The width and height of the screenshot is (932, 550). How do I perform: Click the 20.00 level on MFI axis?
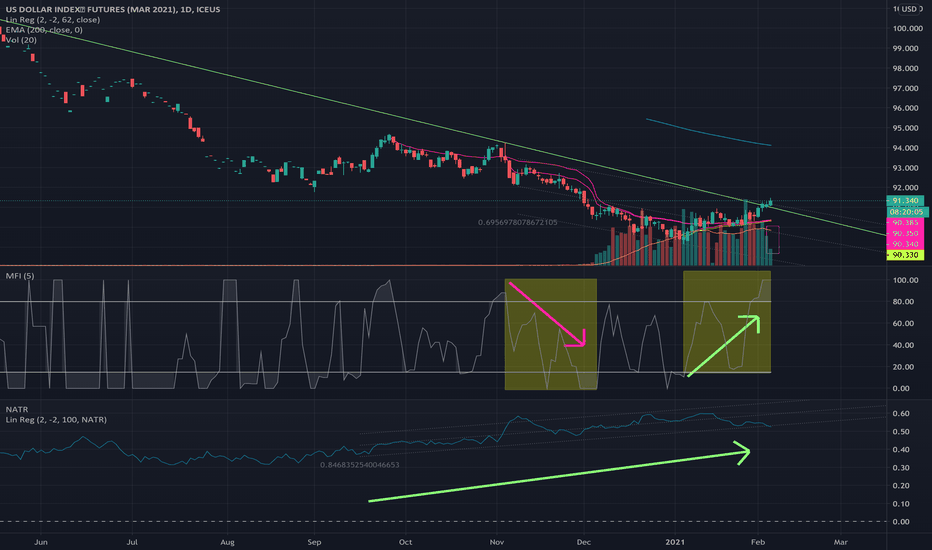click(x=903, y=367)
